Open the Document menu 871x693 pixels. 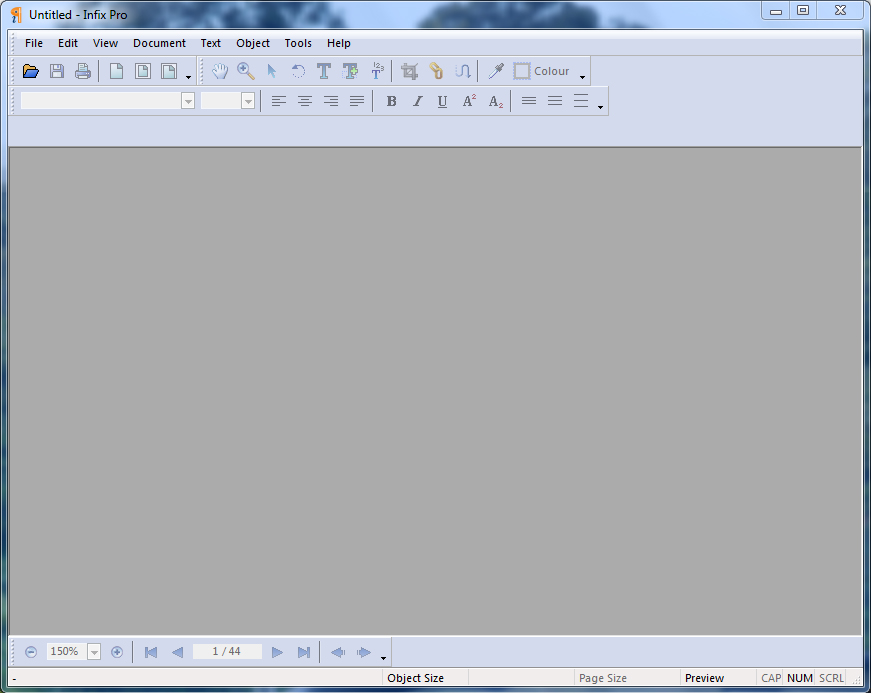159,43
